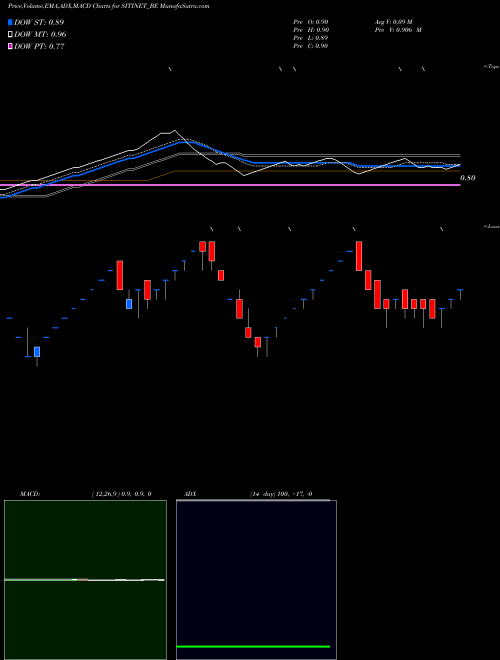The image size is (500, 660).
Task: Click the 'Pre C: 0.90' value
Action: [311, 46]
